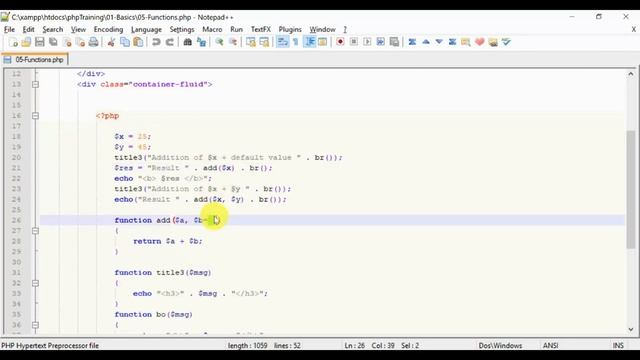Click the Open file folder icon
Image resolution: width=640 pixels, height=360 pixels.
pyautogui.click(x=26, y=42)
